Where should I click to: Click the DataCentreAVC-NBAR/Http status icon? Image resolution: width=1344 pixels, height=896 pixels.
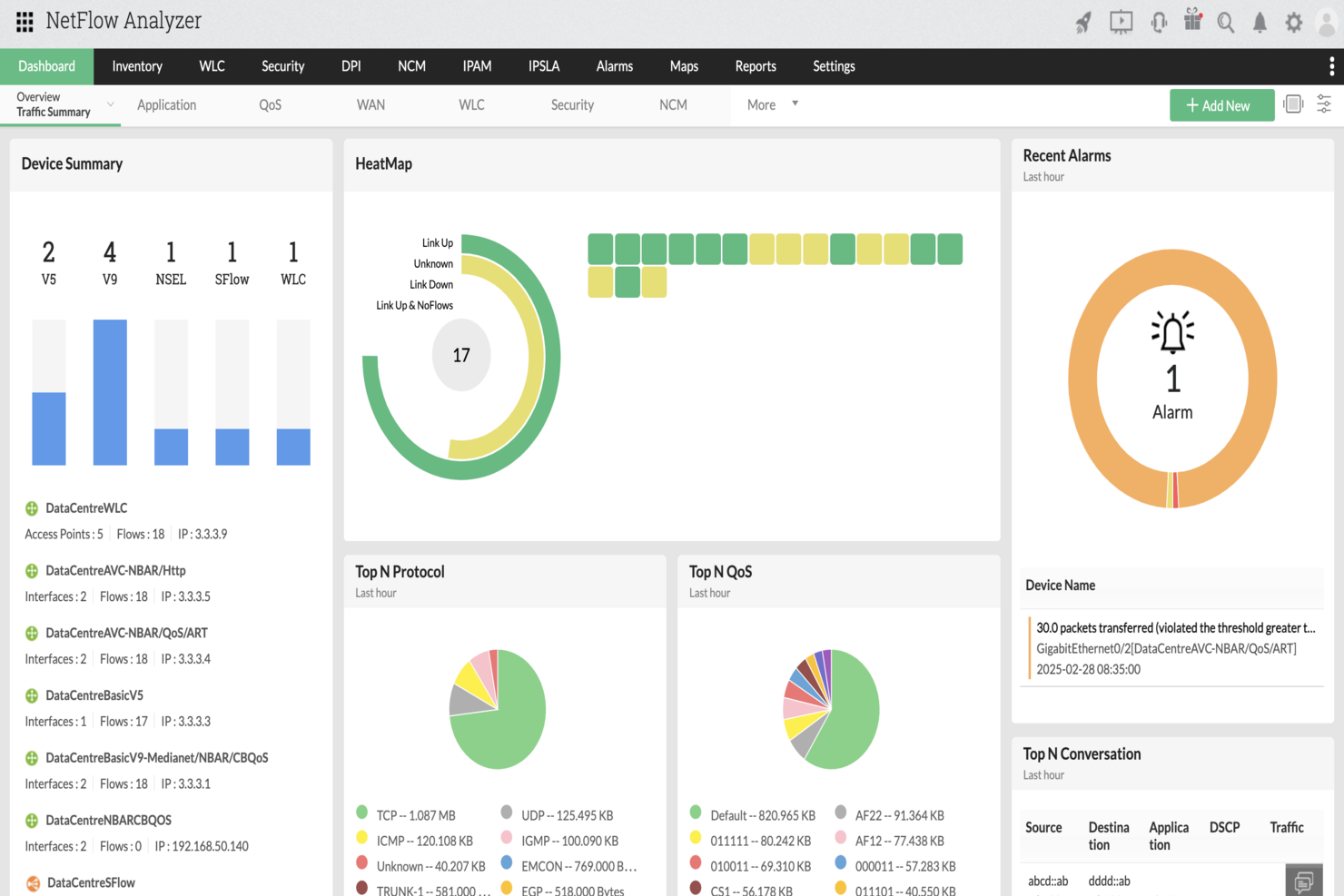pyautogui.click(x=32, y=571)
